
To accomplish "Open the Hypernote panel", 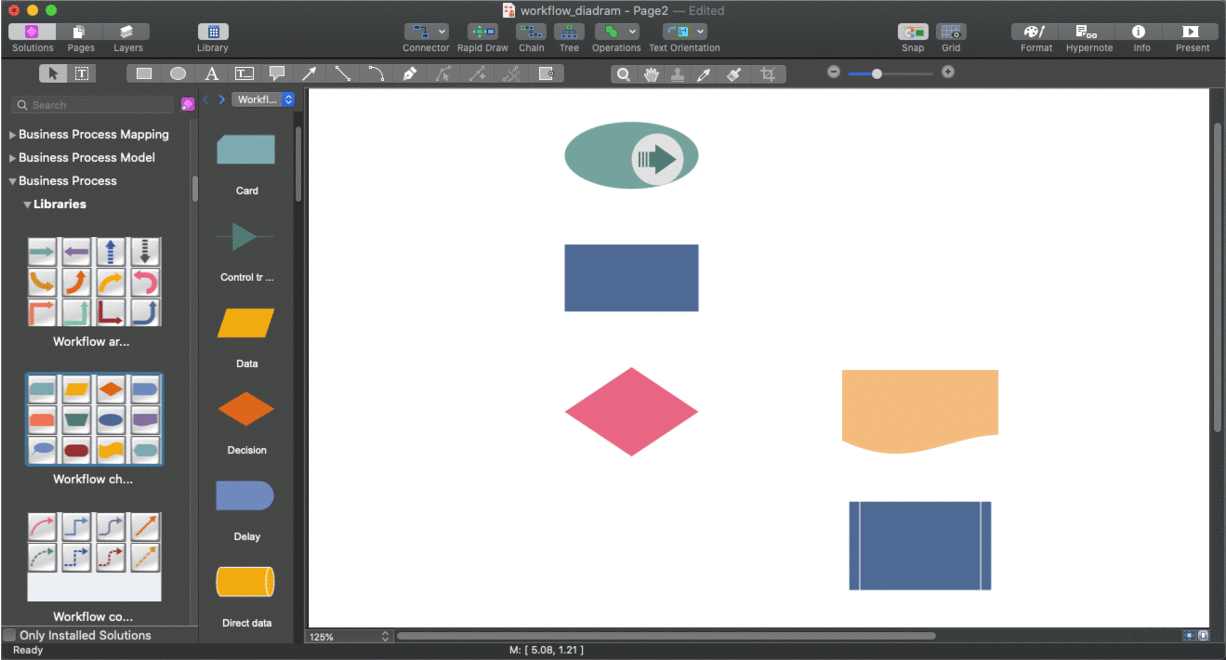I will point(1088,32).
